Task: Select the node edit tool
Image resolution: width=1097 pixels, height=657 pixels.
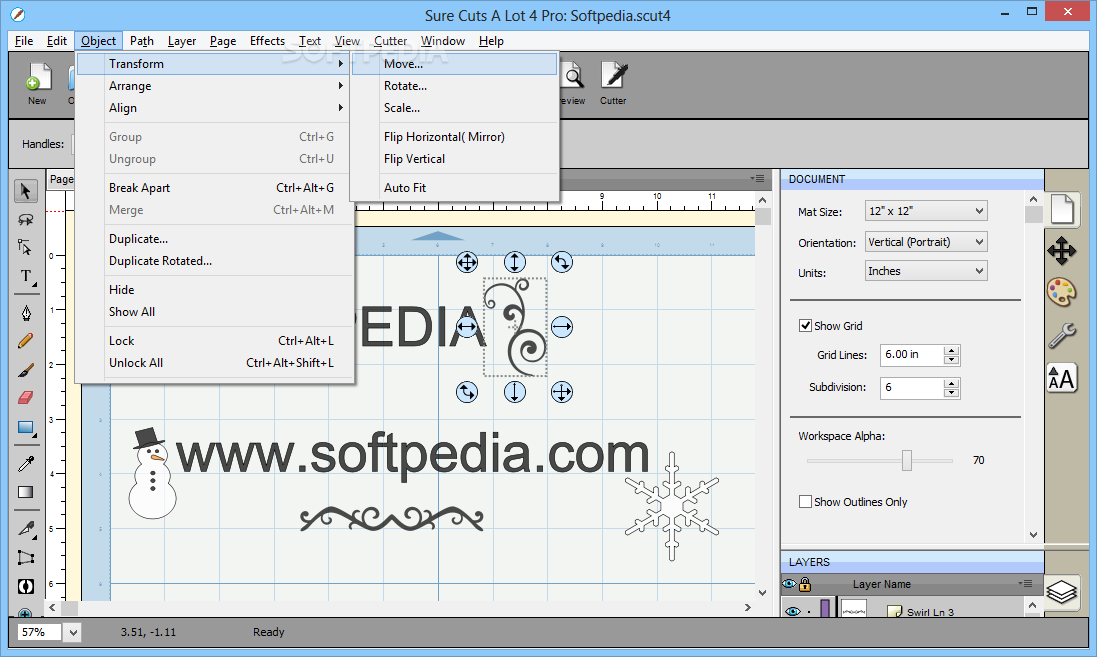Action: 26,247
